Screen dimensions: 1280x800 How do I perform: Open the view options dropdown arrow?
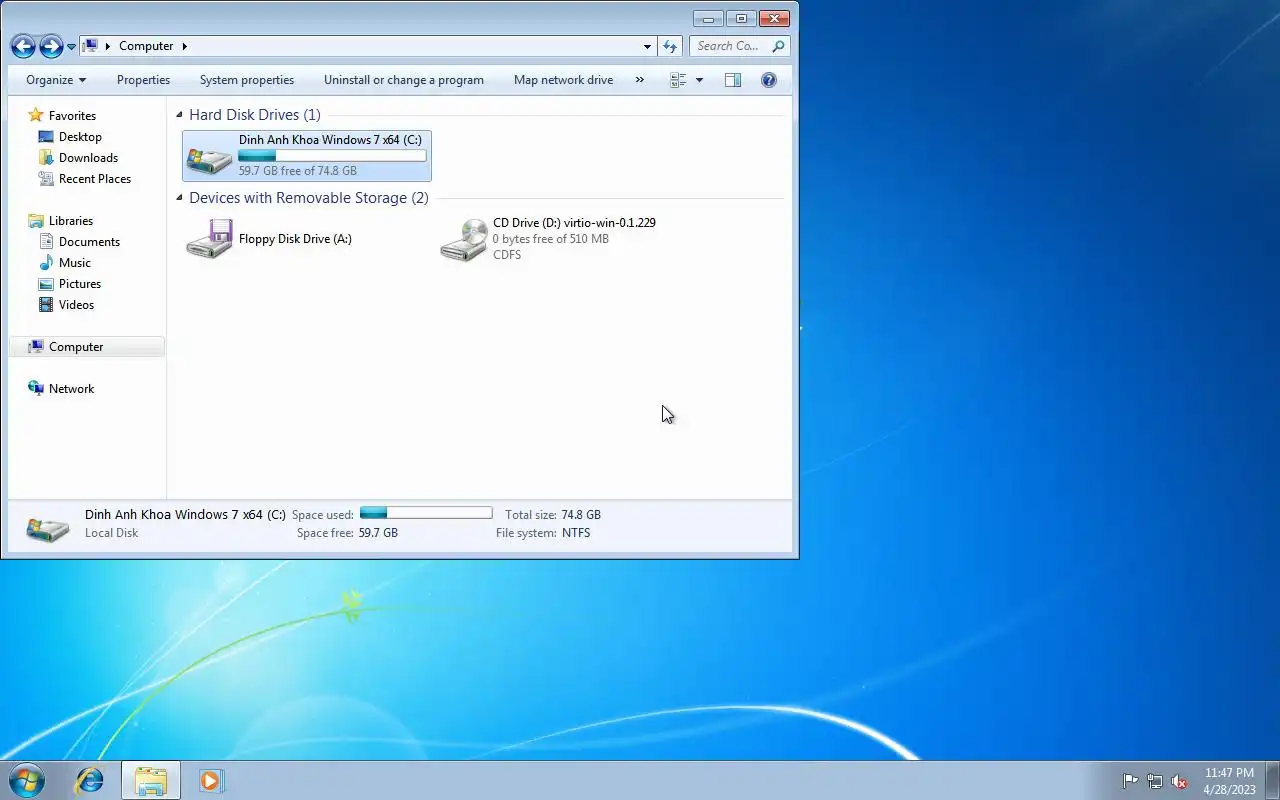pyautogui.click(x=699, y=80)
